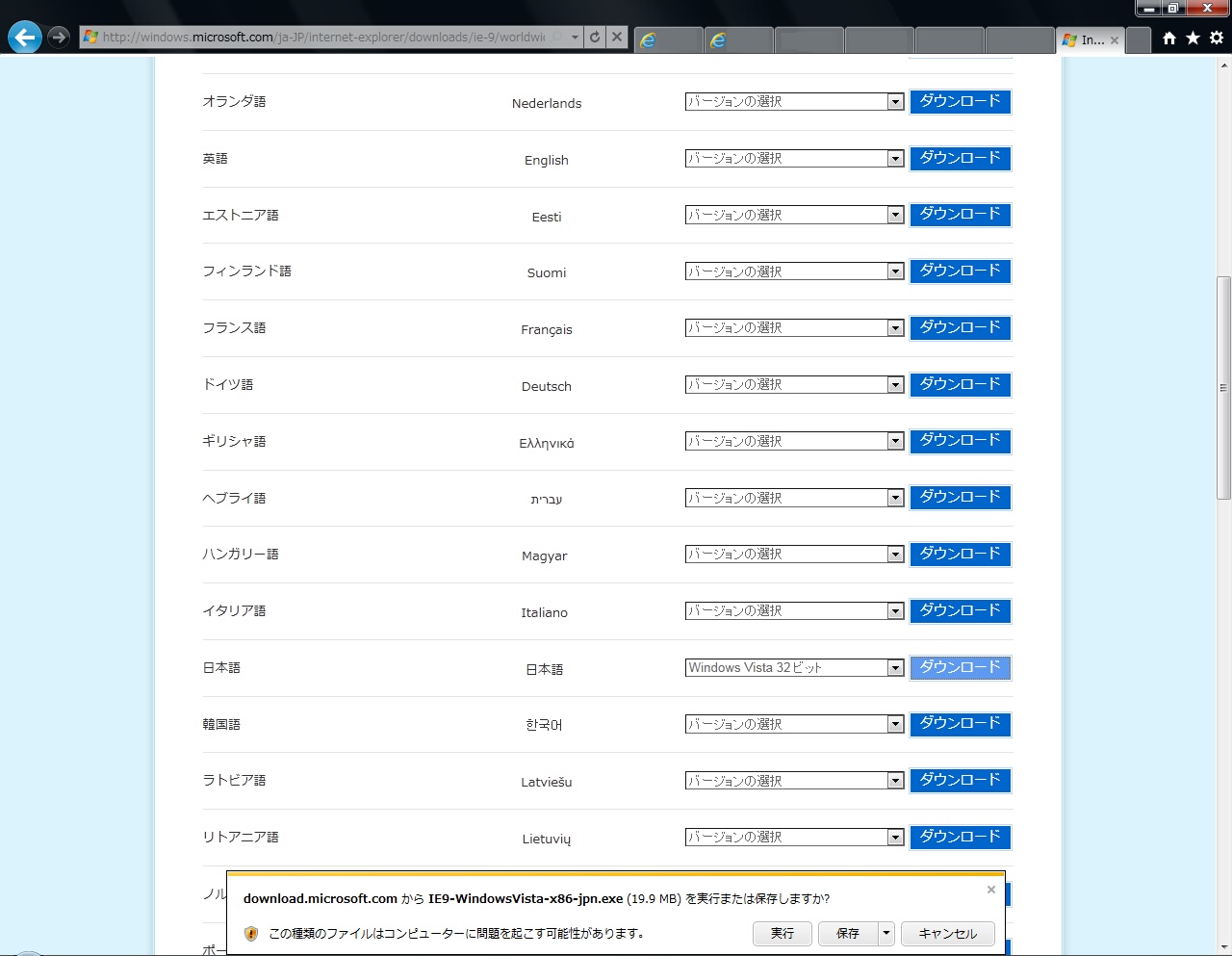Close the download notification bar
Screen dimensions: 1232x956
tap(991, 890)
